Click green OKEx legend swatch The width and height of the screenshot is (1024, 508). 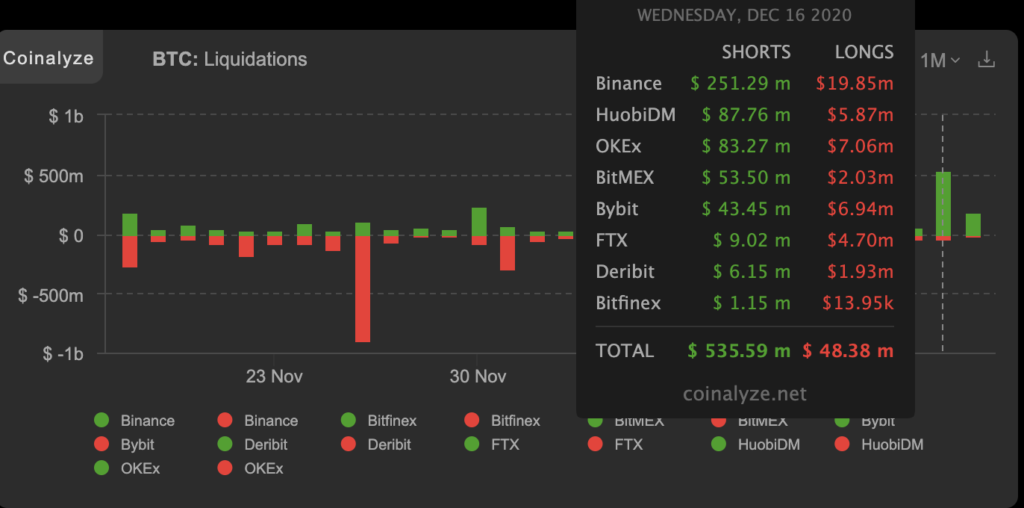(x=101, y=467)
